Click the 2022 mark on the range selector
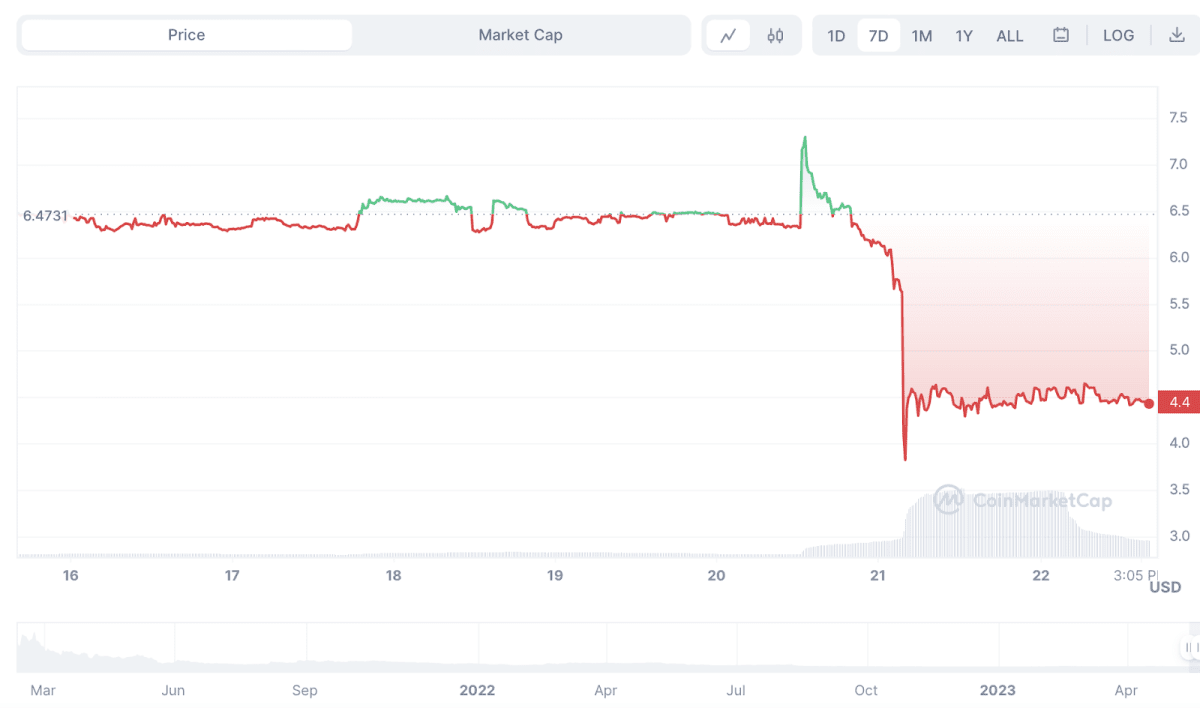This screenshot has width=1200, height=708. coord(477,690)
